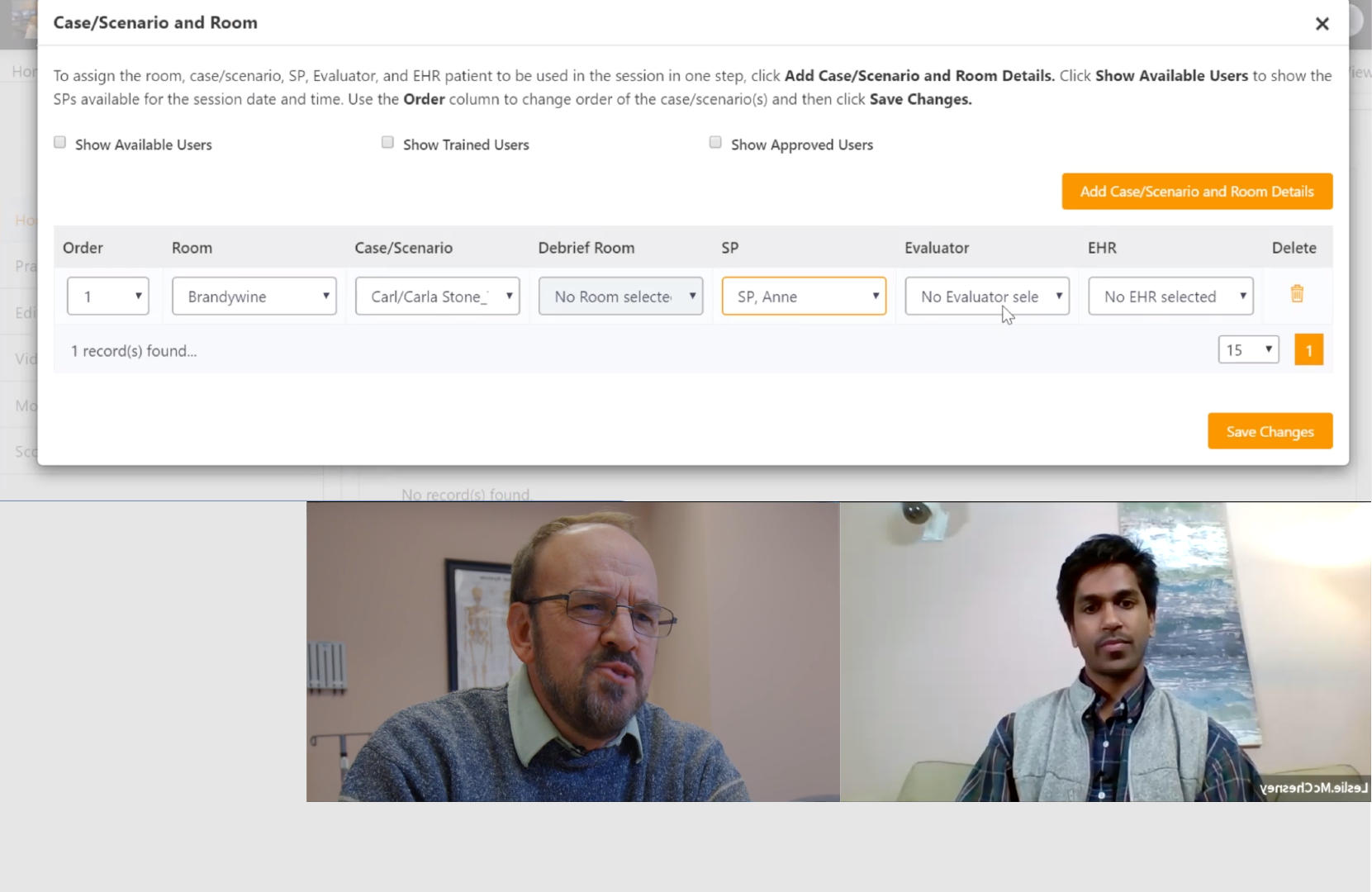Open the Carl/Carla Stone case dropdown

[x=437, y=297]
